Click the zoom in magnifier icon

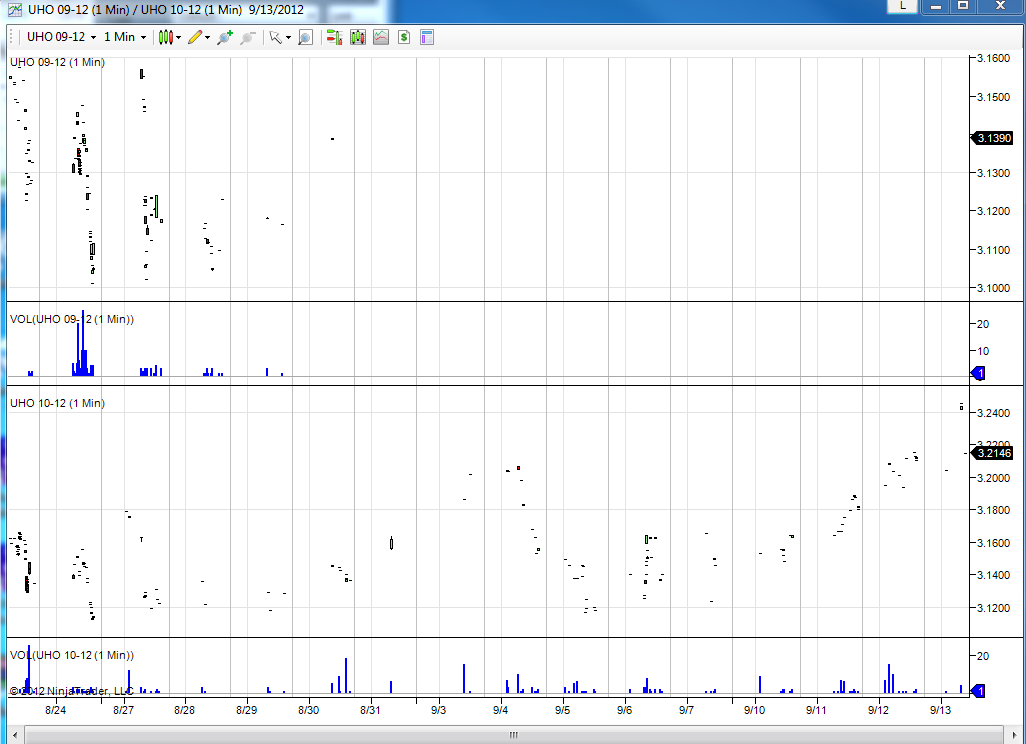coord(224,37)
